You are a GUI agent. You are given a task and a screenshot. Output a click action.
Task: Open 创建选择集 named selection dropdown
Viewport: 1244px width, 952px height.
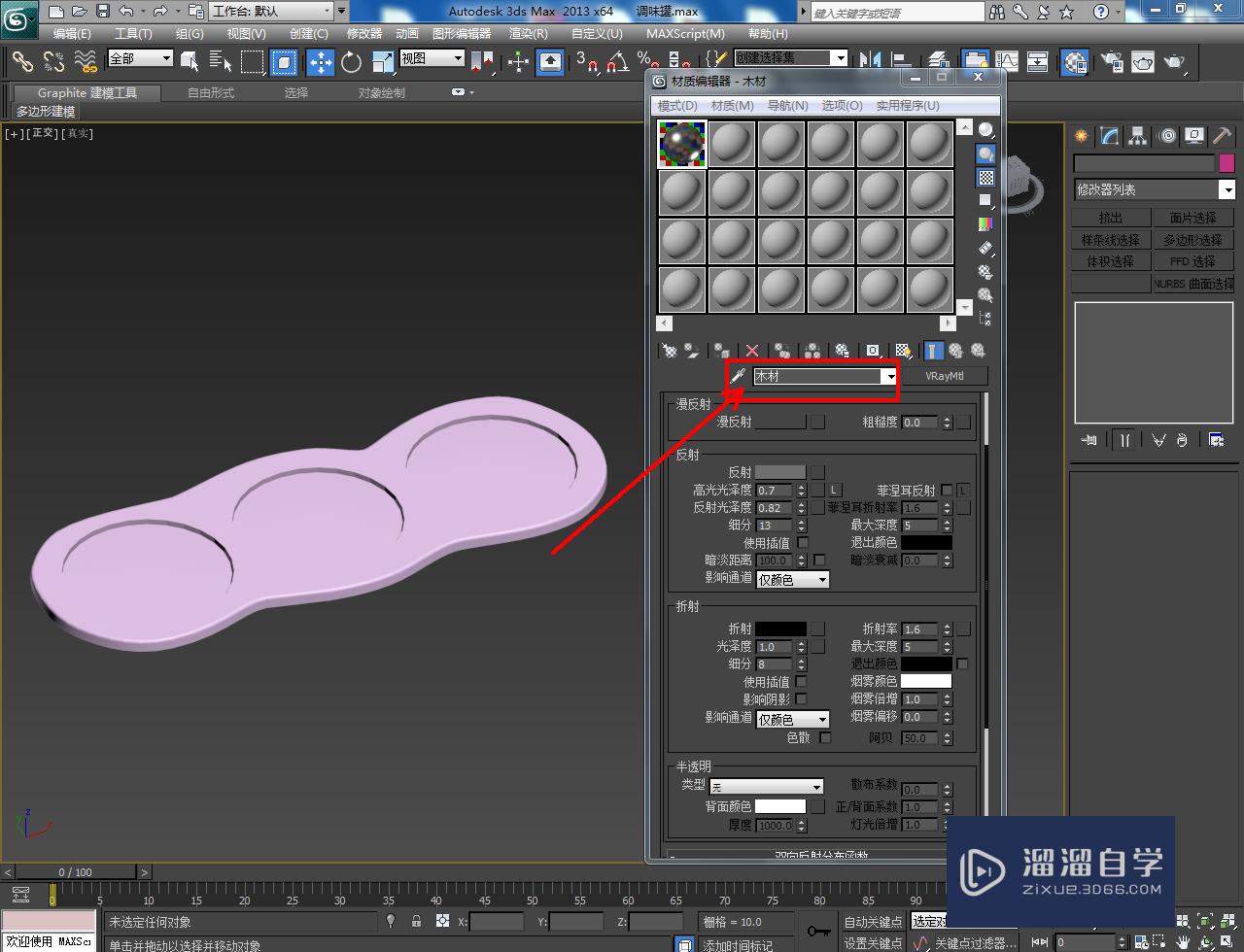pos(791,58)
